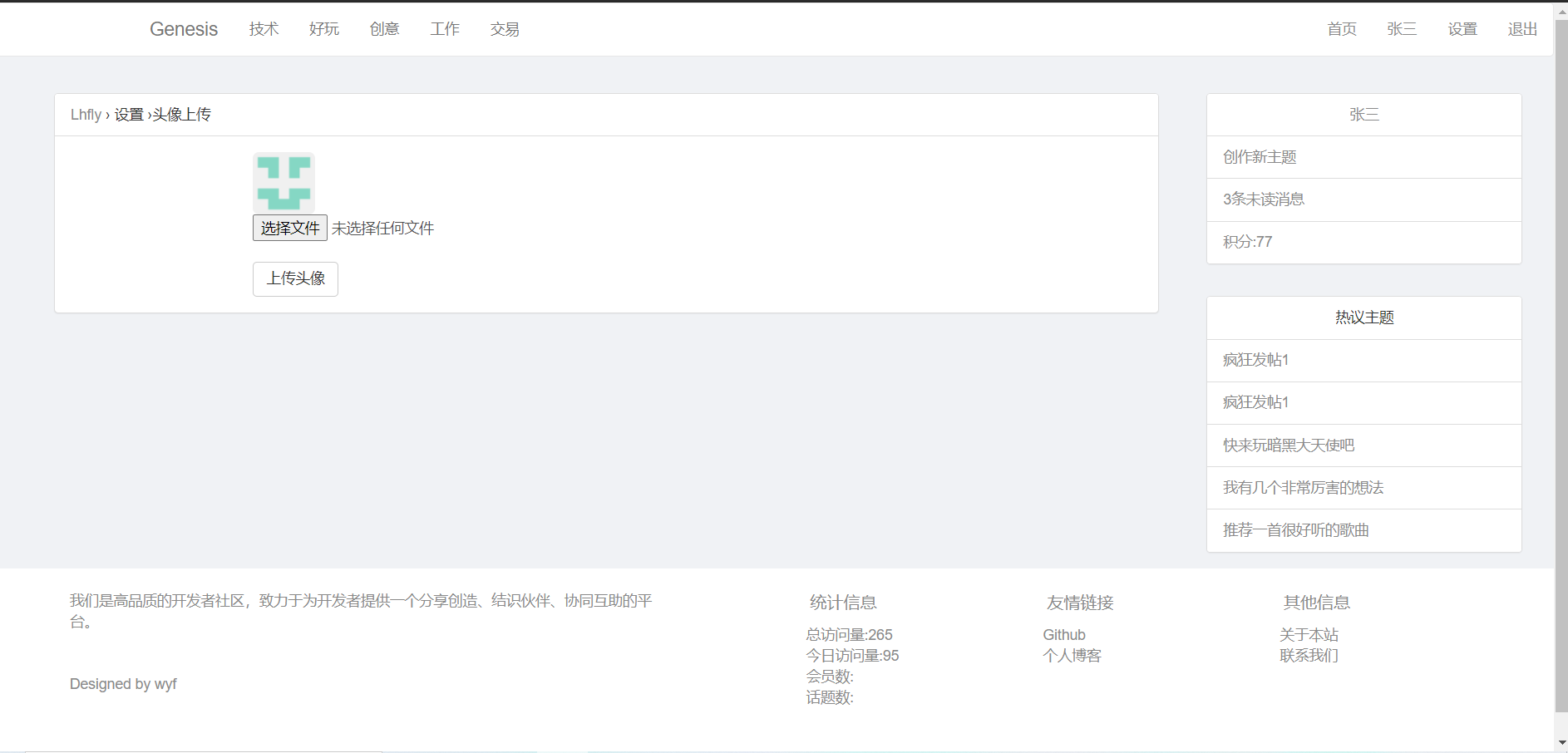Click 创作新主题 in the sidebar
The height and width of the screenshot is (753, 1568).
[1259, 157]
